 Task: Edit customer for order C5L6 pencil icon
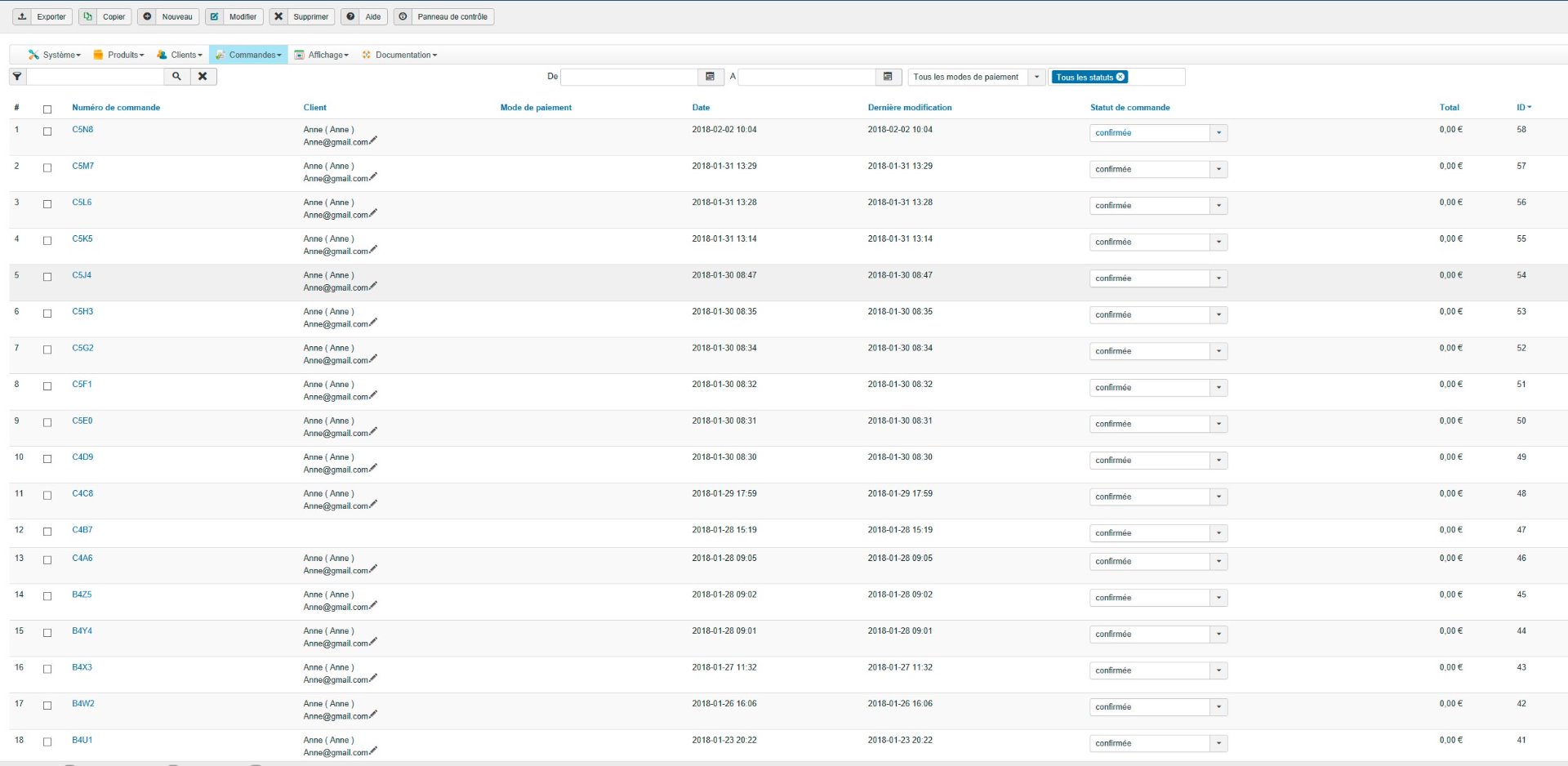pyautogui.click(x=373, y=213)
